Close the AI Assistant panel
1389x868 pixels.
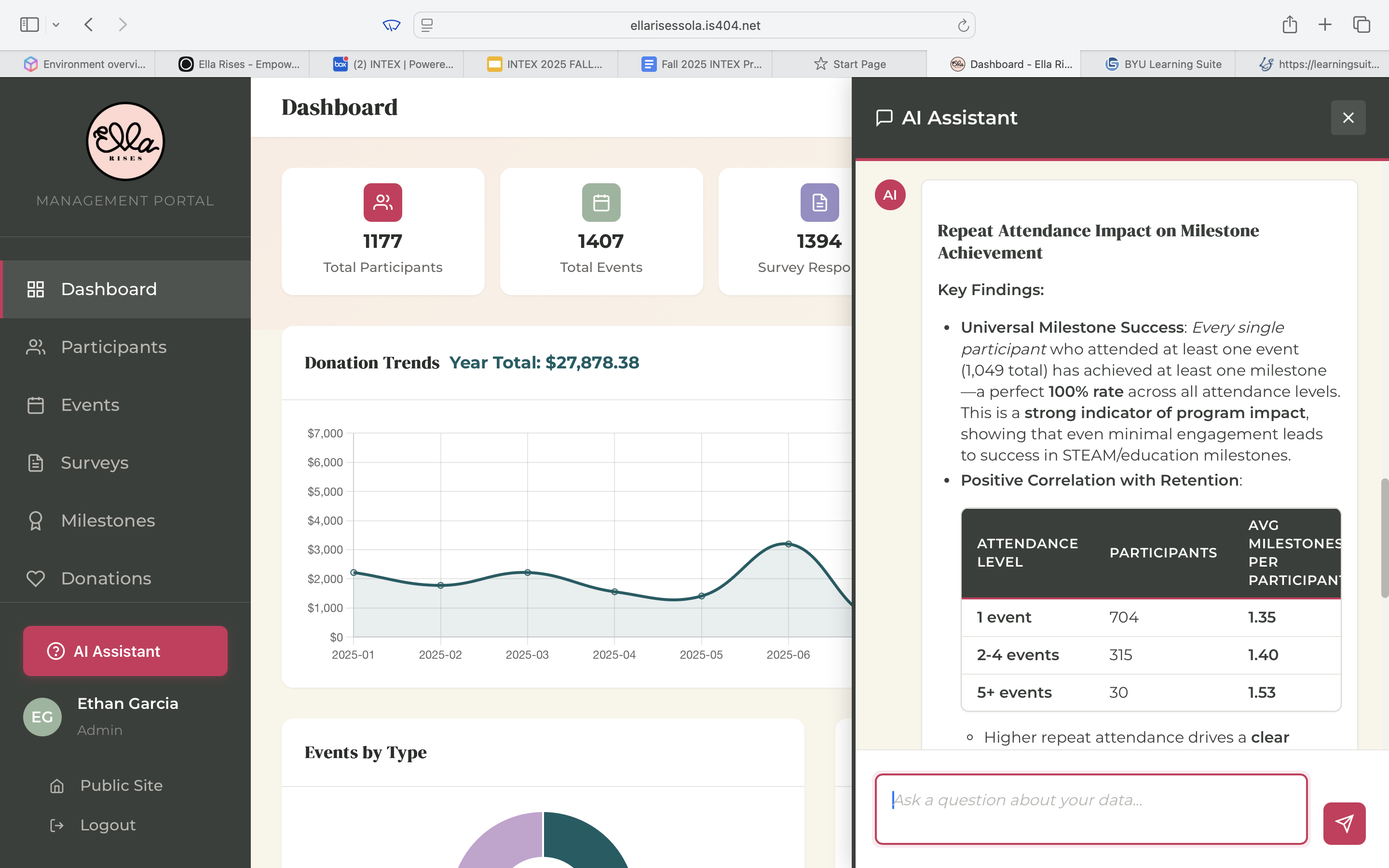point(1348,117)
